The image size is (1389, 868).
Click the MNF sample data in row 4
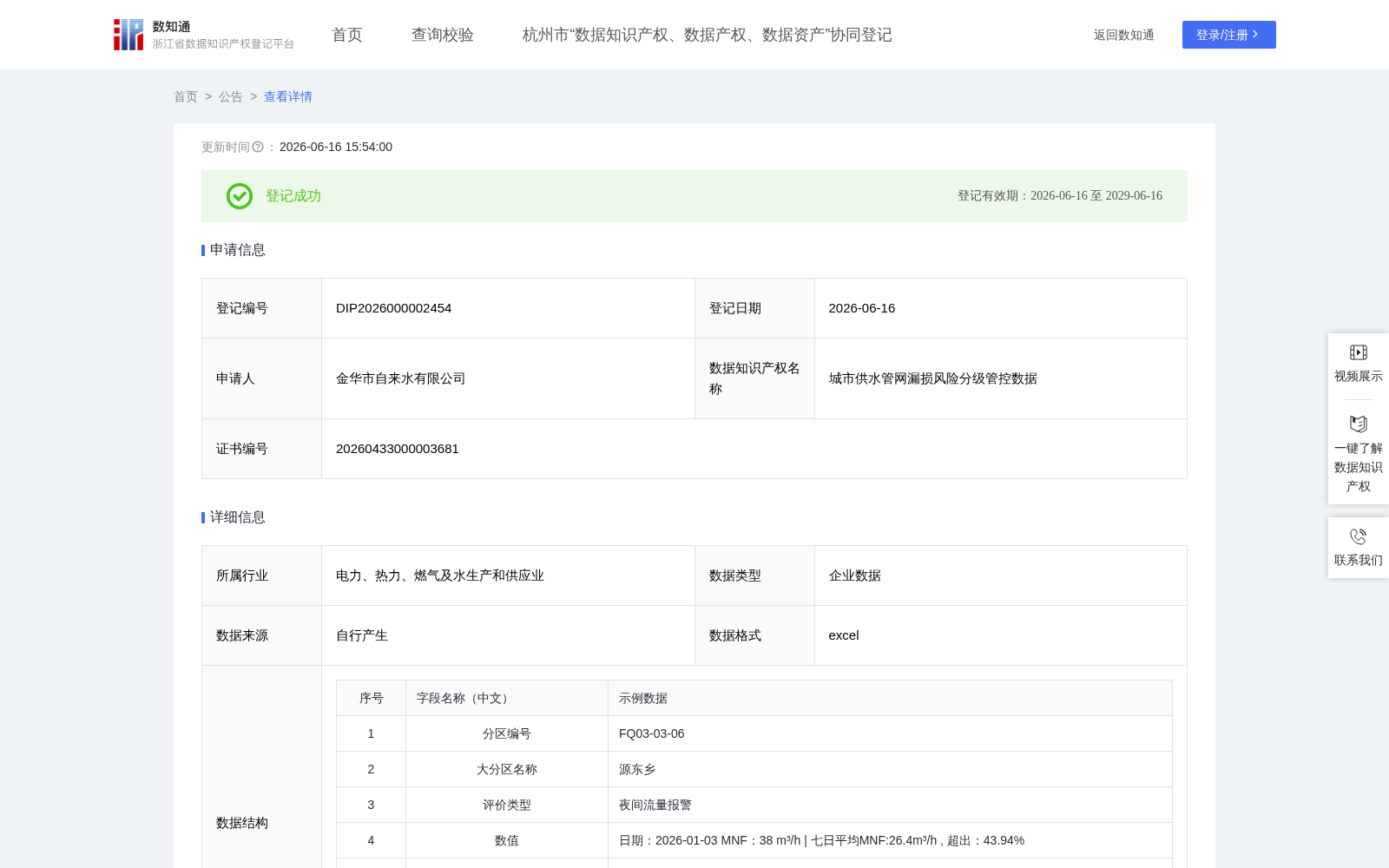click(821, 840)
